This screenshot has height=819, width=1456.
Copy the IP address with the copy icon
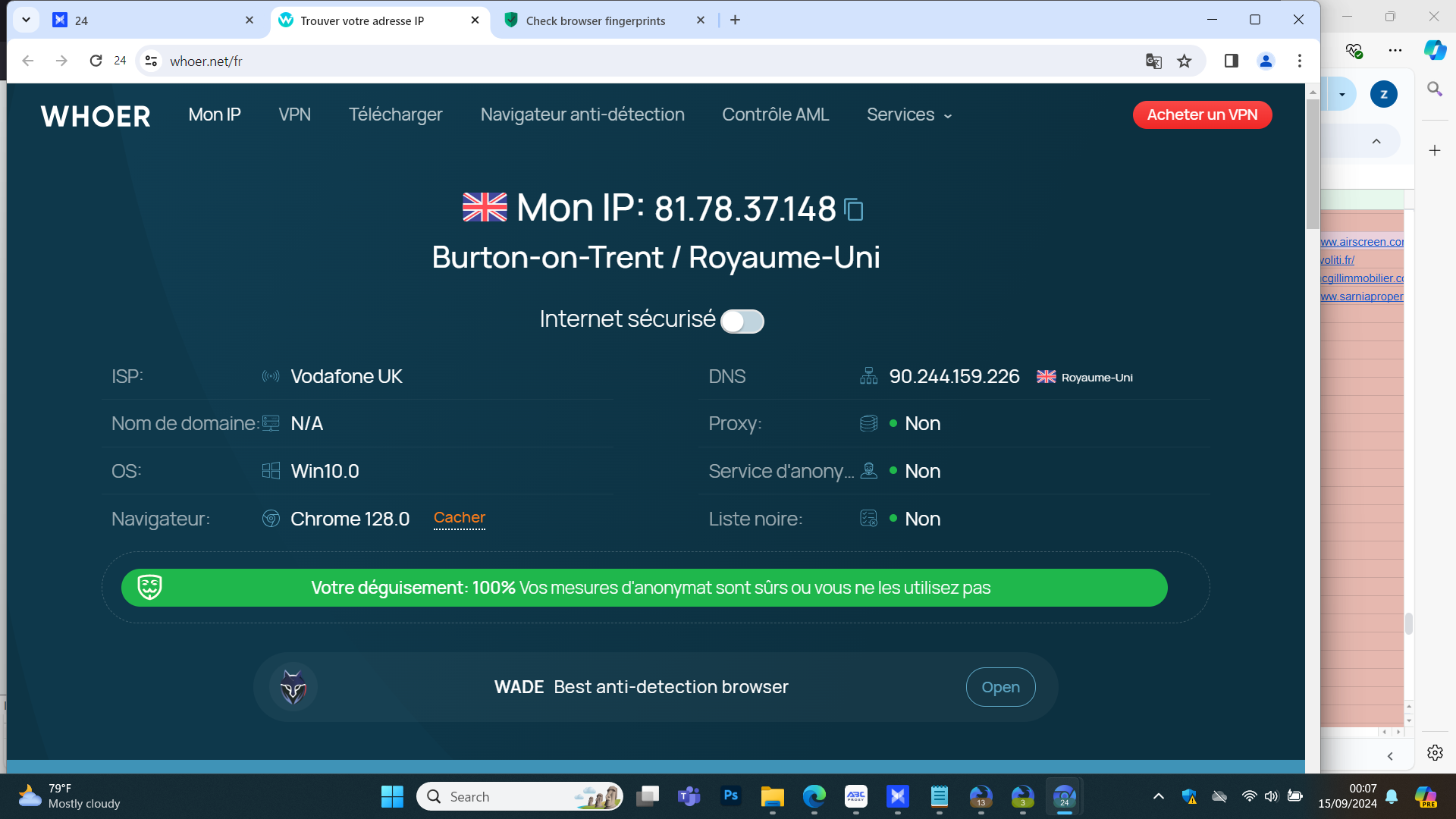click(854, 209)
